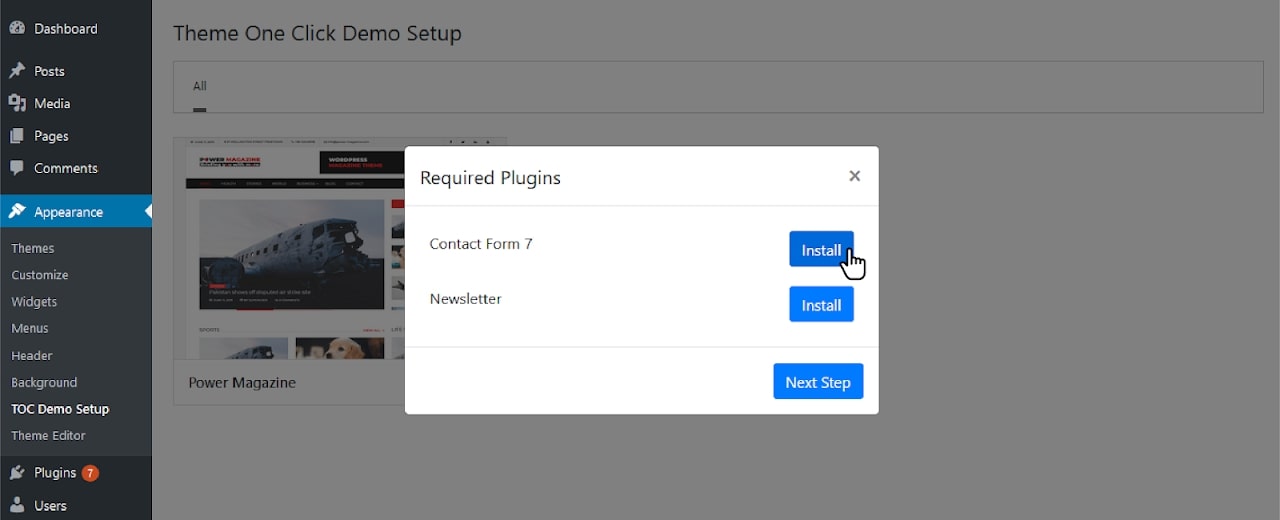Install the Contact Form 7 plugin
Viewport: 1280px width, 520px height.
[x=821, y=249]
